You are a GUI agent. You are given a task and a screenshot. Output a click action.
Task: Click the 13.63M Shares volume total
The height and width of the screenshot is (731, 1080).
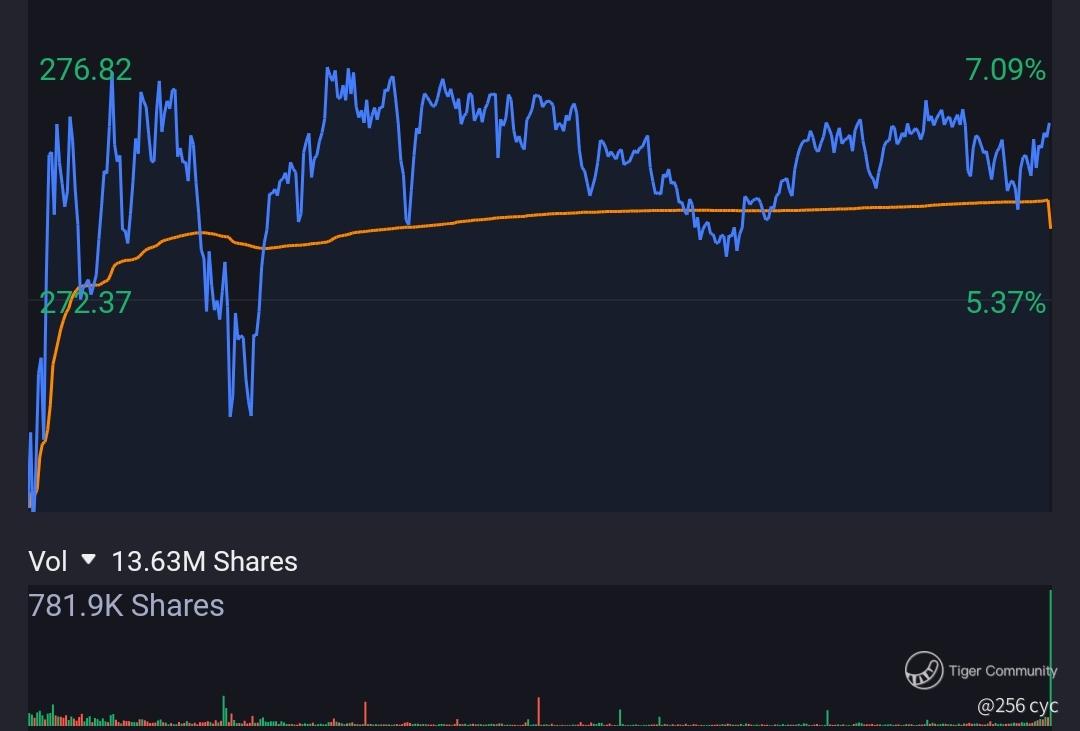click(205, 562)
